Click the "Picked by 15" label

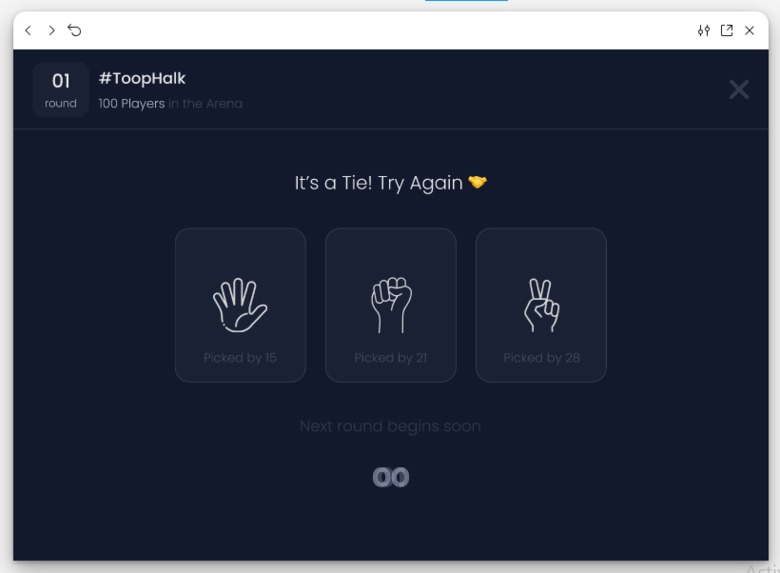[240, 358]
